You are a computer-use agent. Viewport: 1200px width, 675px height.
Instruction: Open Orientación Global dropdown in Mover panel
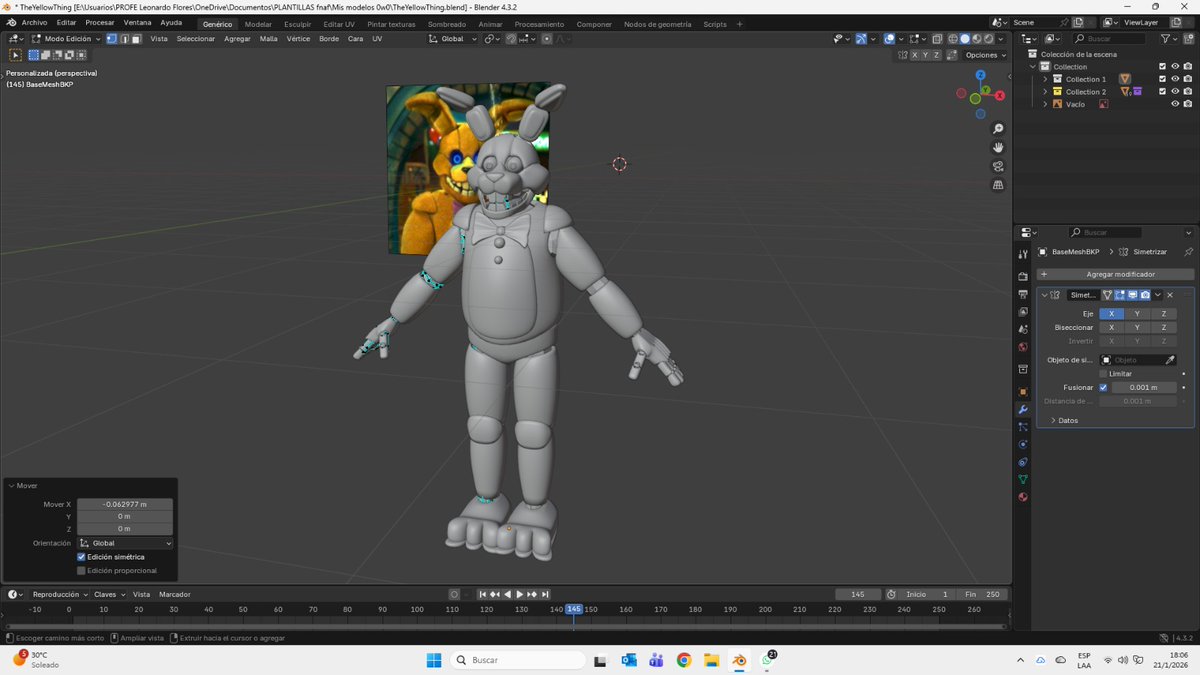[125, 543]
